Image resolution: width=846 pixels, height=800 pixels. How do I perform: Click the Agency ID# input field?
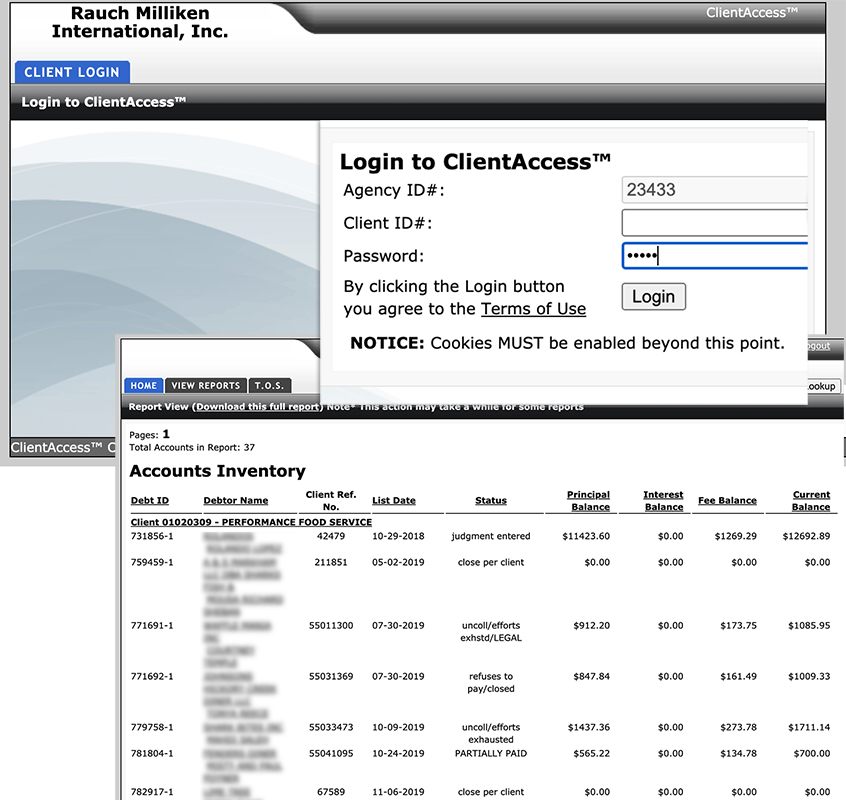coord(714,190)
